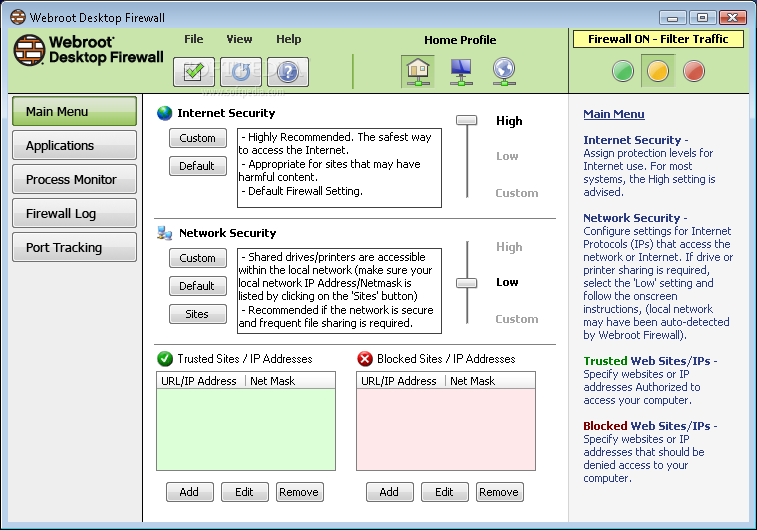
Task: Open the Port Tracking section
Action: 74,247
